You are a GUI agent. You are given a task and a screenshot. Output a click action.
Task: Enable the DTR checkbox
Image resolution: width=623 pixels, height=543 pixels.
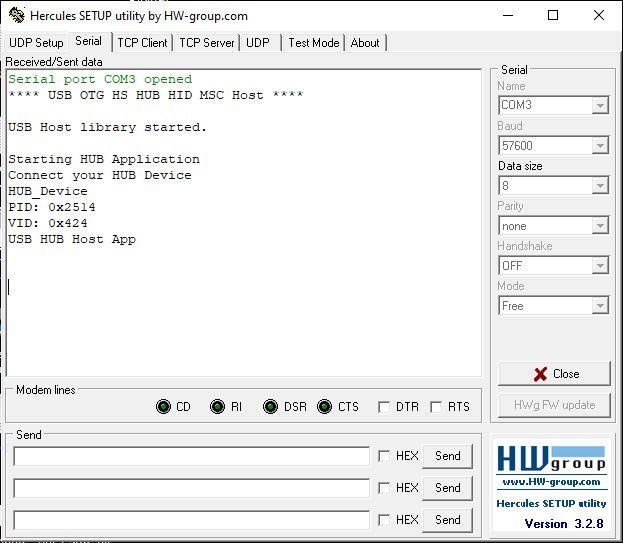point(383,407)
